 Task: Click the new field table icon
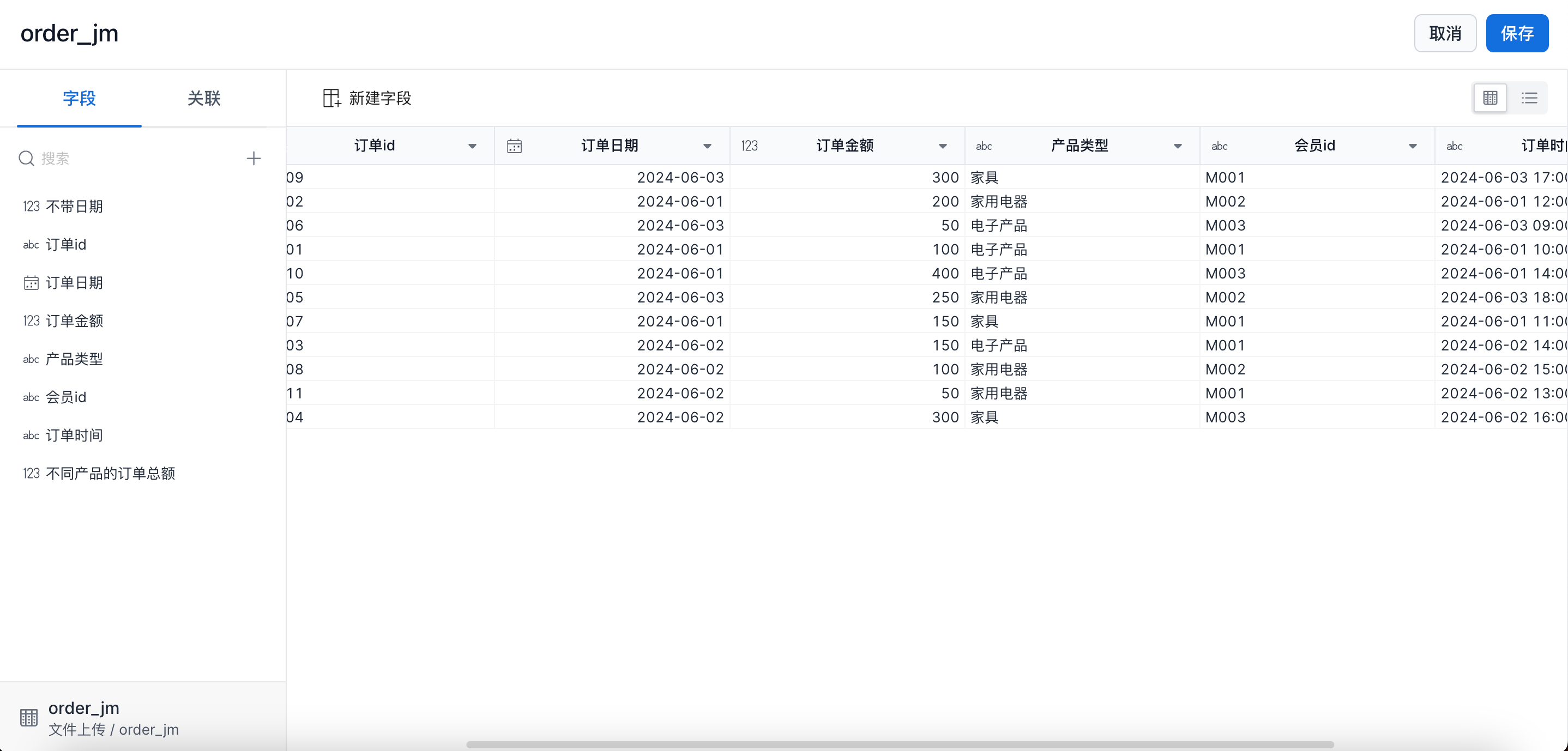tap(331, 98)
